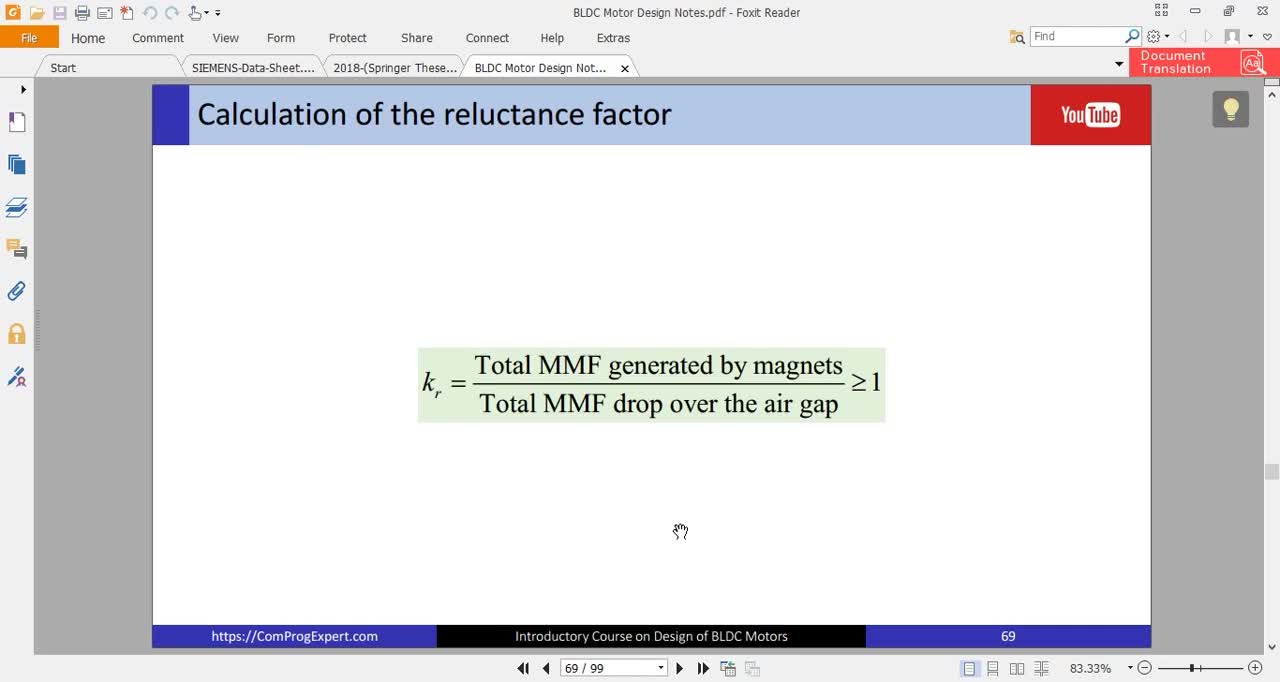Open the Layers panel in sidebar
This screenshot has width=1280, height=682.
[17, 208]
